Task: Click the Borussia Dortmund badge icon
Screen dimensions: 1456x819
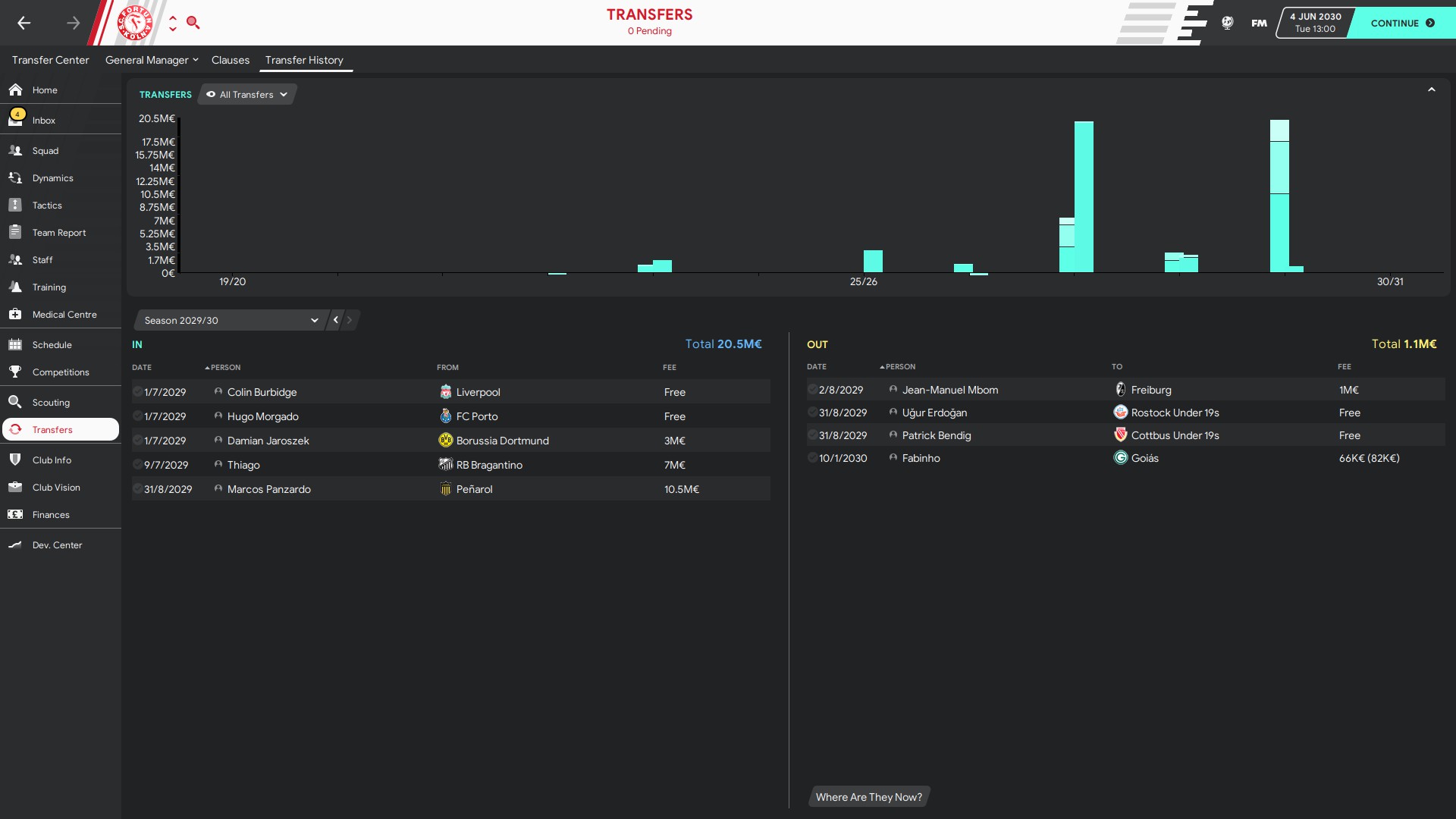Action: [446, 441]
